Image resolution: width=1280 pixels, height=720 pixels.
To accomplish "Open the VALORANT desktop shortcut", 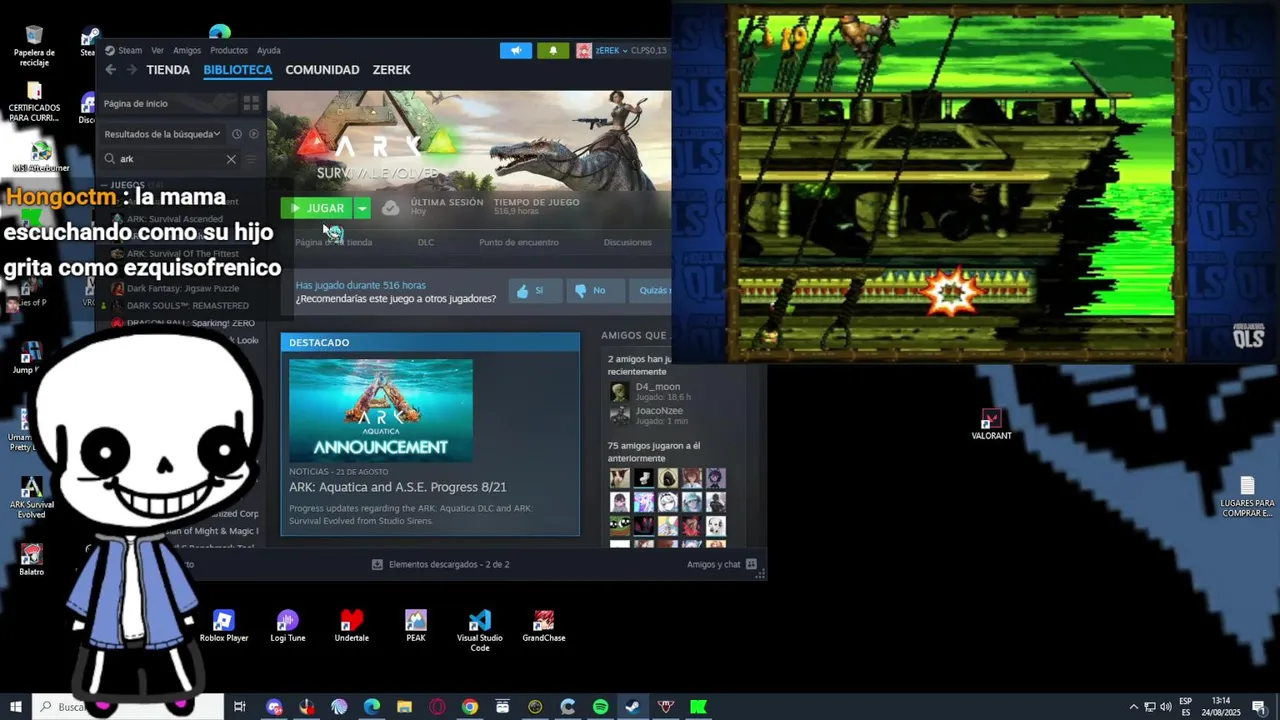I will (x=991, y=424).
